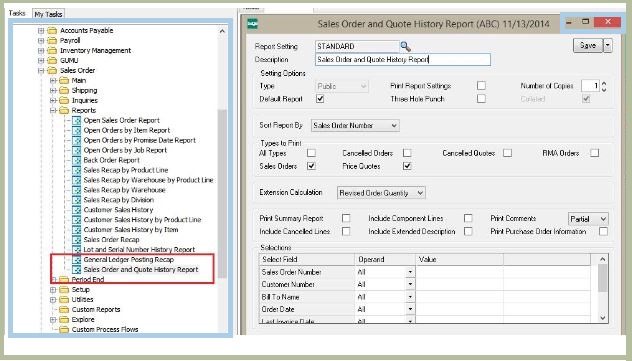The width and height of the screenshot is (632, 361).
Task: Click Selections grid scroll down arrow
Action: 603,318
